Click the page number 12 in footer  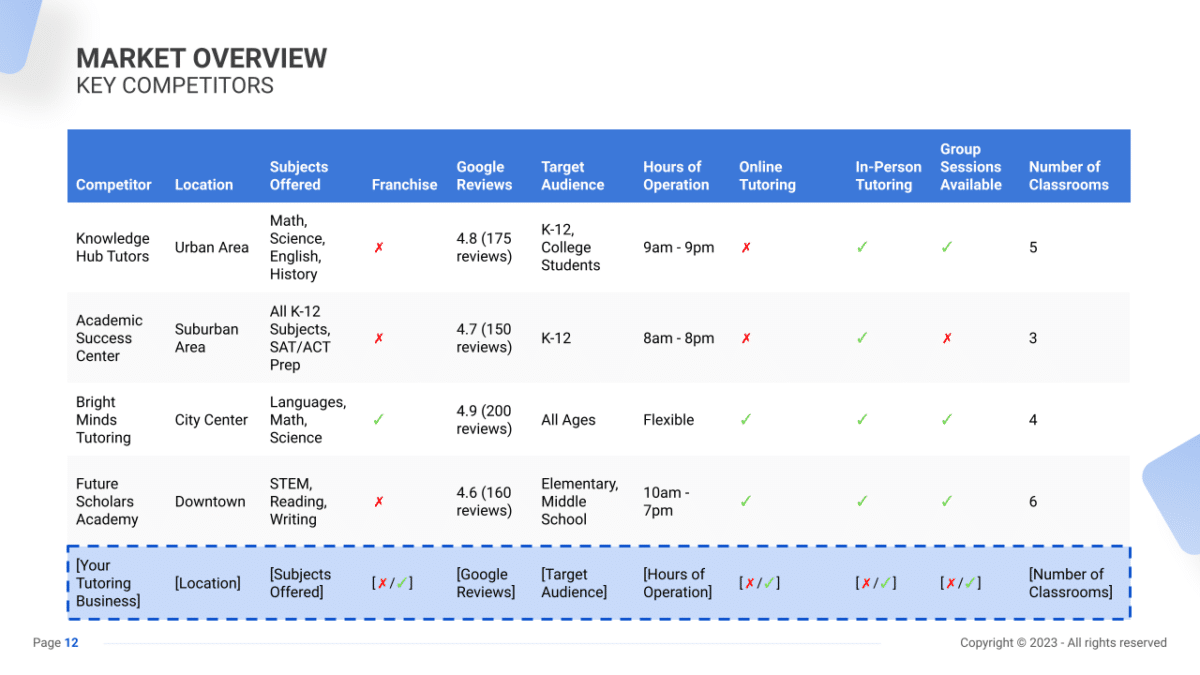[x=72, y=643]
